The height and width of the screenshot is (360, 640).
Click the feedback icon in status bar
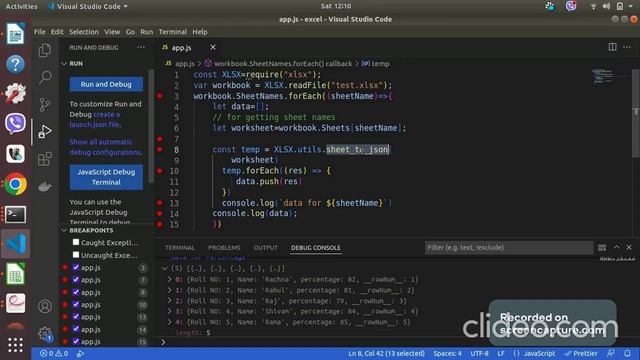coord(611,353)
